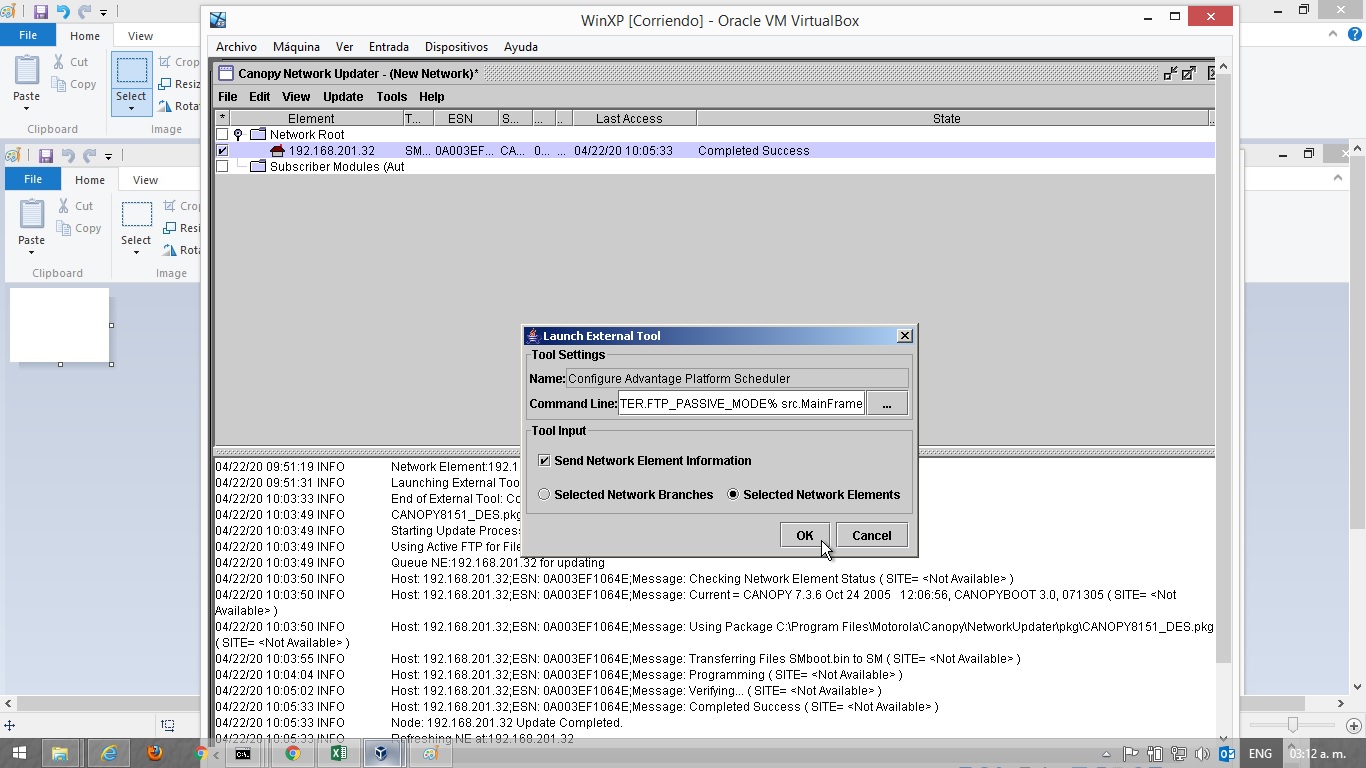1366x768 pixels.
Task: Click the Firefox icon in the taskbar
Action: pyautogui.click(x=154, y=753)
